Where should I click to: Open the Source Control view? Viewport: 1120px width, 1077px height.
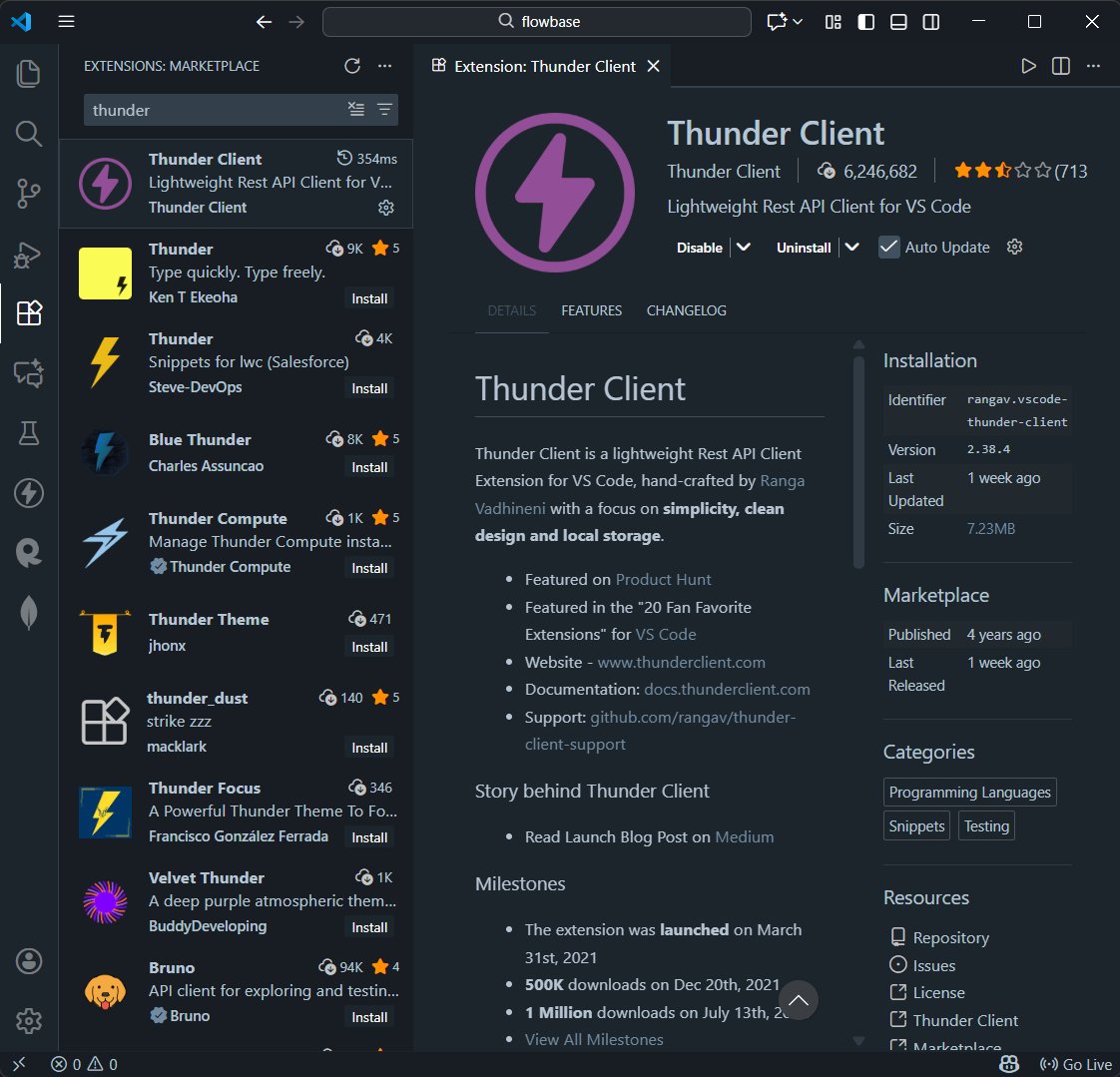29,193
